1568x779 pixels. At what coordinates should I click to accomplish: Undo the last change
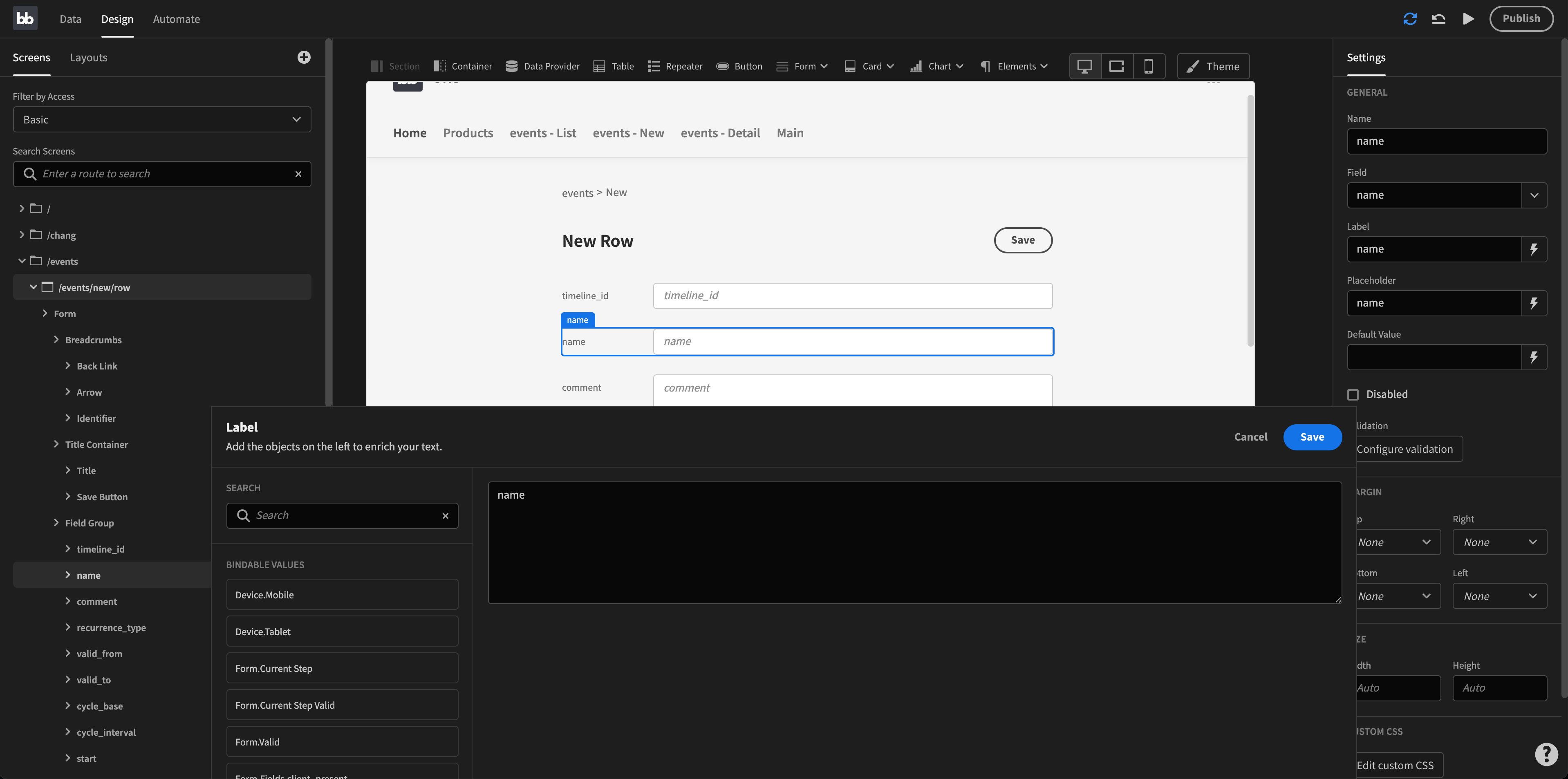pos(1438,18)
